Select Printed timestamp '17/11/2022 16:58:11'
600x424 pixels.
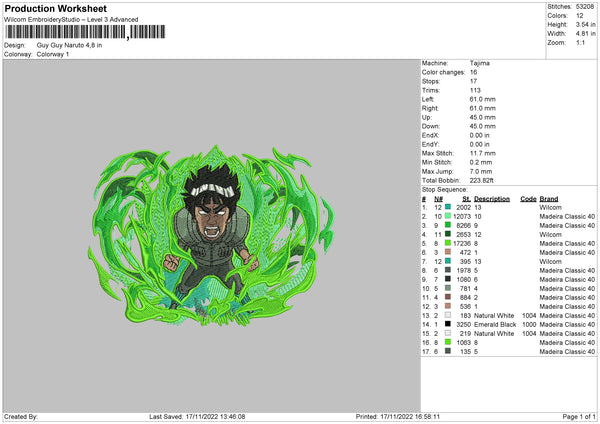point(410,417)
